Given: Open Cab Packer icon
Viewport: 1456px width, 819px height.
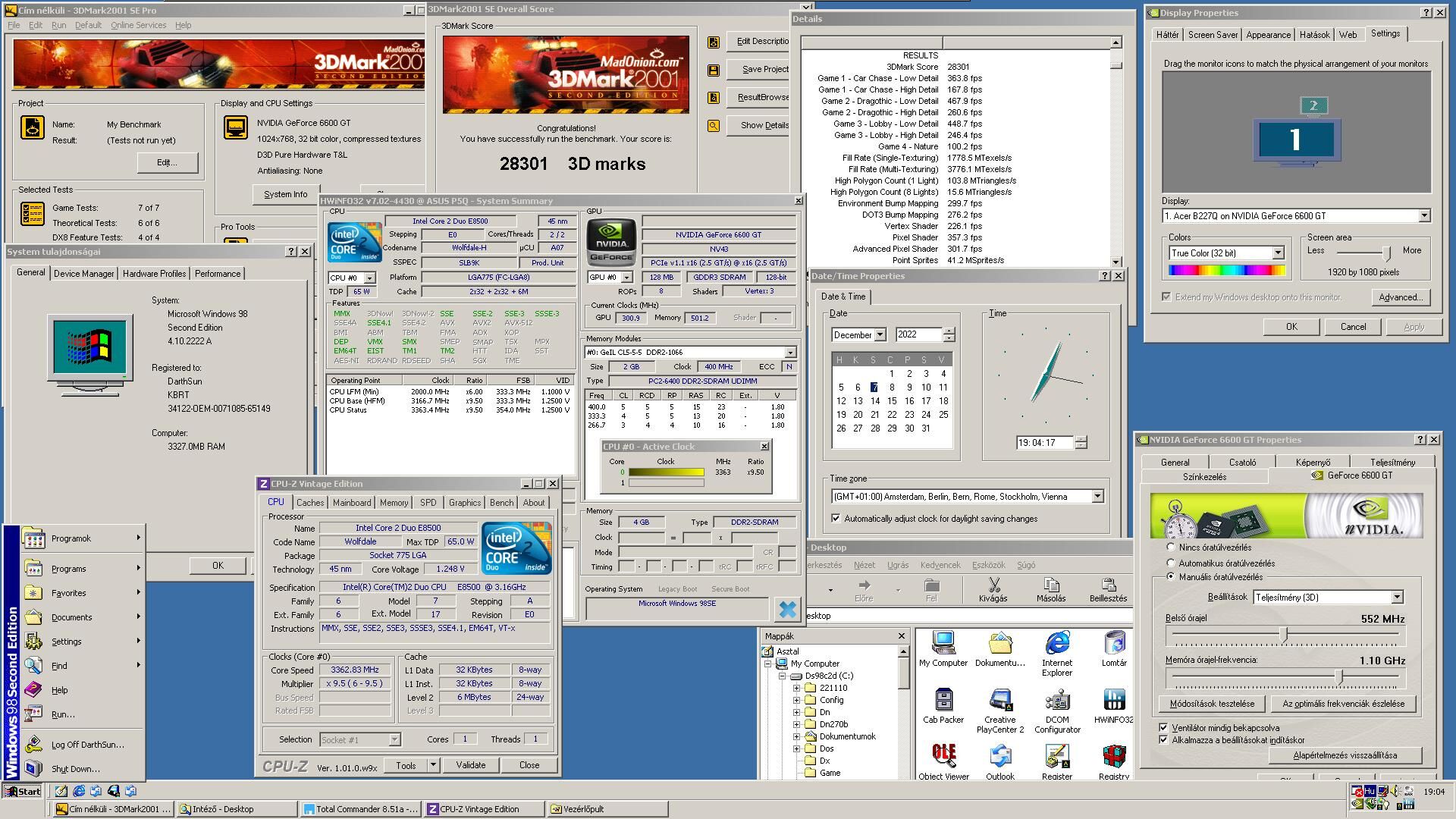Looking at the screenshot, I should (x=943, y=706).
